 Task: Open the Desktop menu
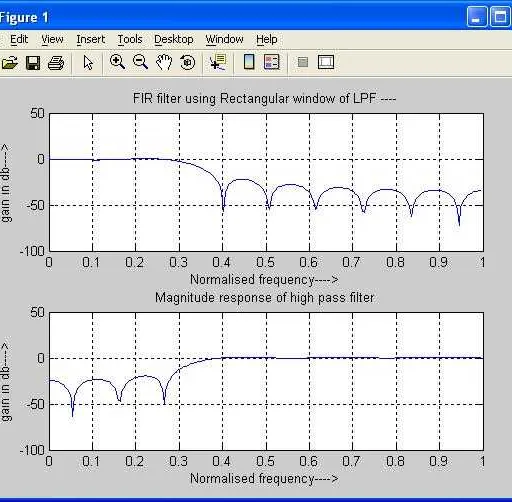[174, 39]
